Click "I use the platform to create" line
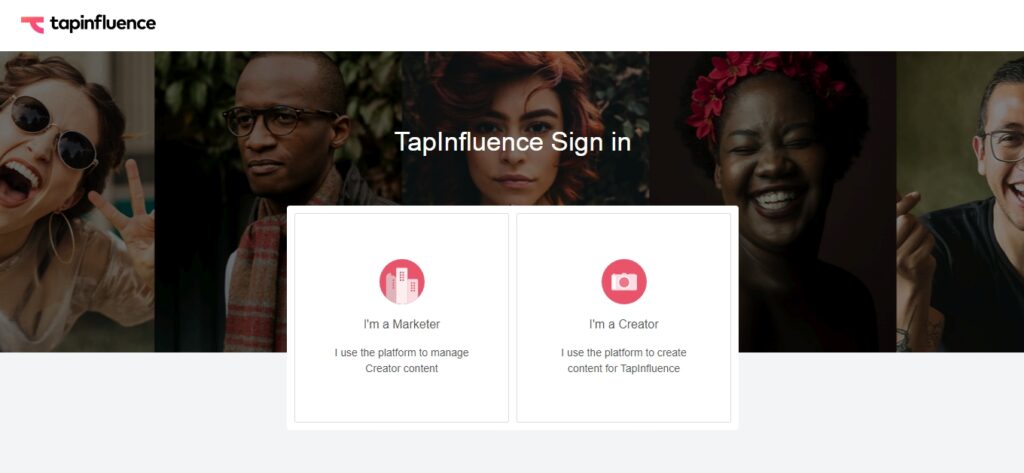Screen dimensions: 1024x473 point(624,353)
